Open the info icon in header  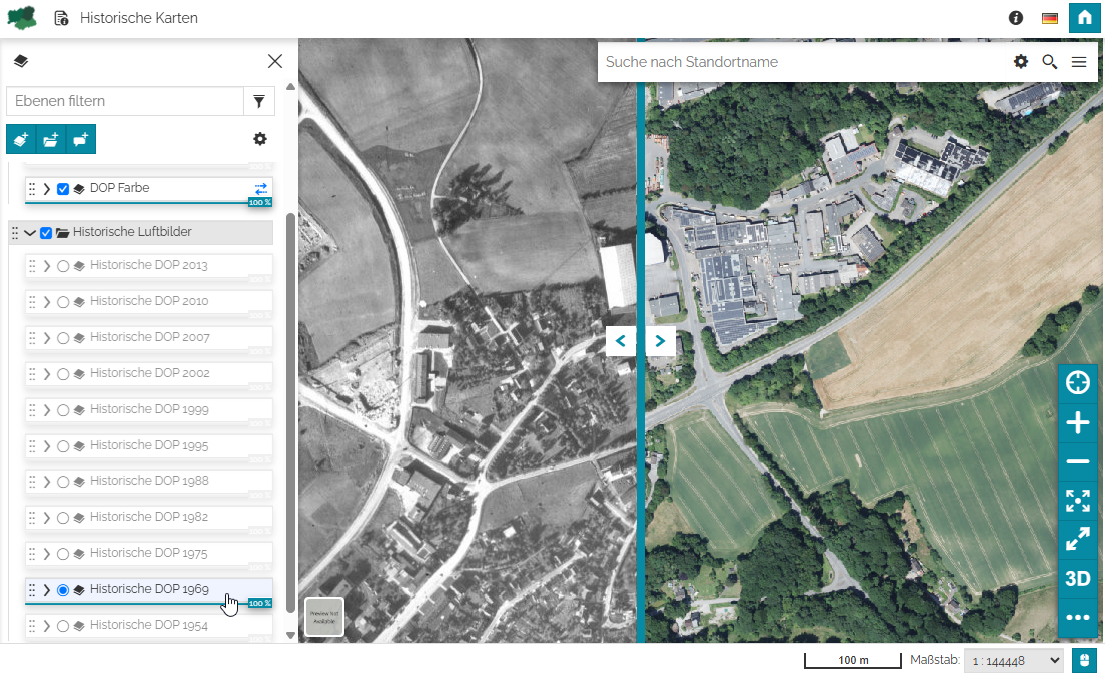[x=1016, y=18]
